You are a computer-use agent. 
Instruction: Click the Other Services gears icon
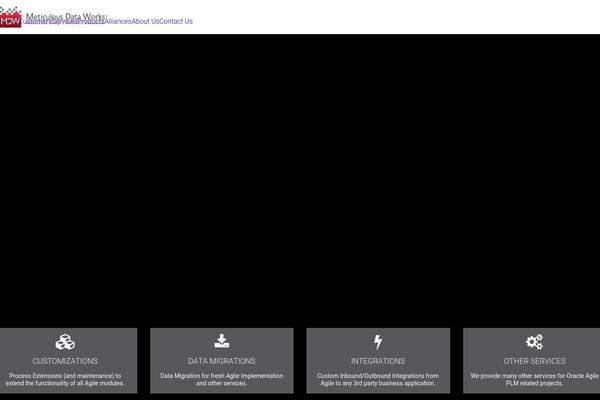click(534, 342)
